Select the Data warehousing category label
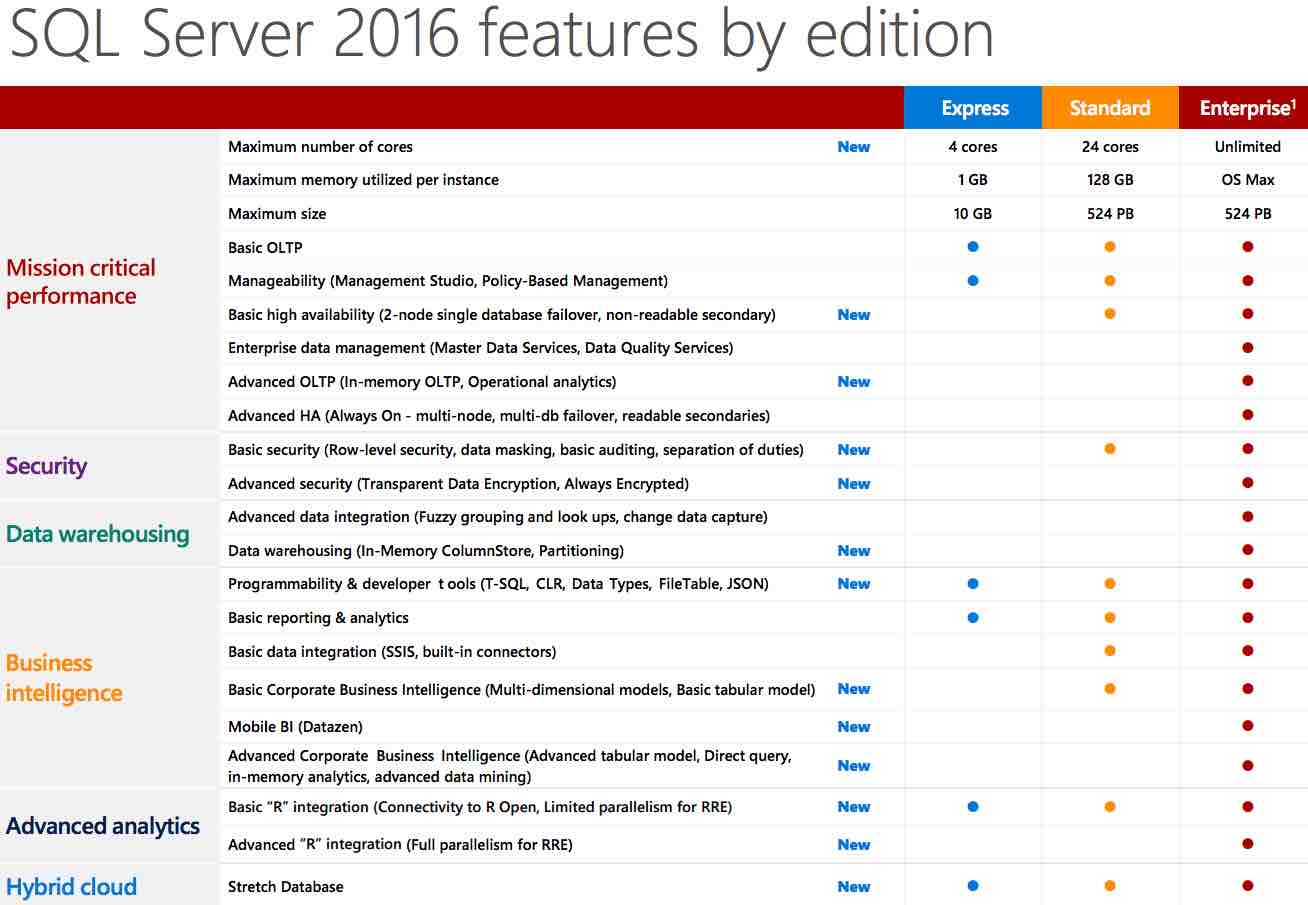This screenshot has height=905, width=1308. click(x=97, y=534)
